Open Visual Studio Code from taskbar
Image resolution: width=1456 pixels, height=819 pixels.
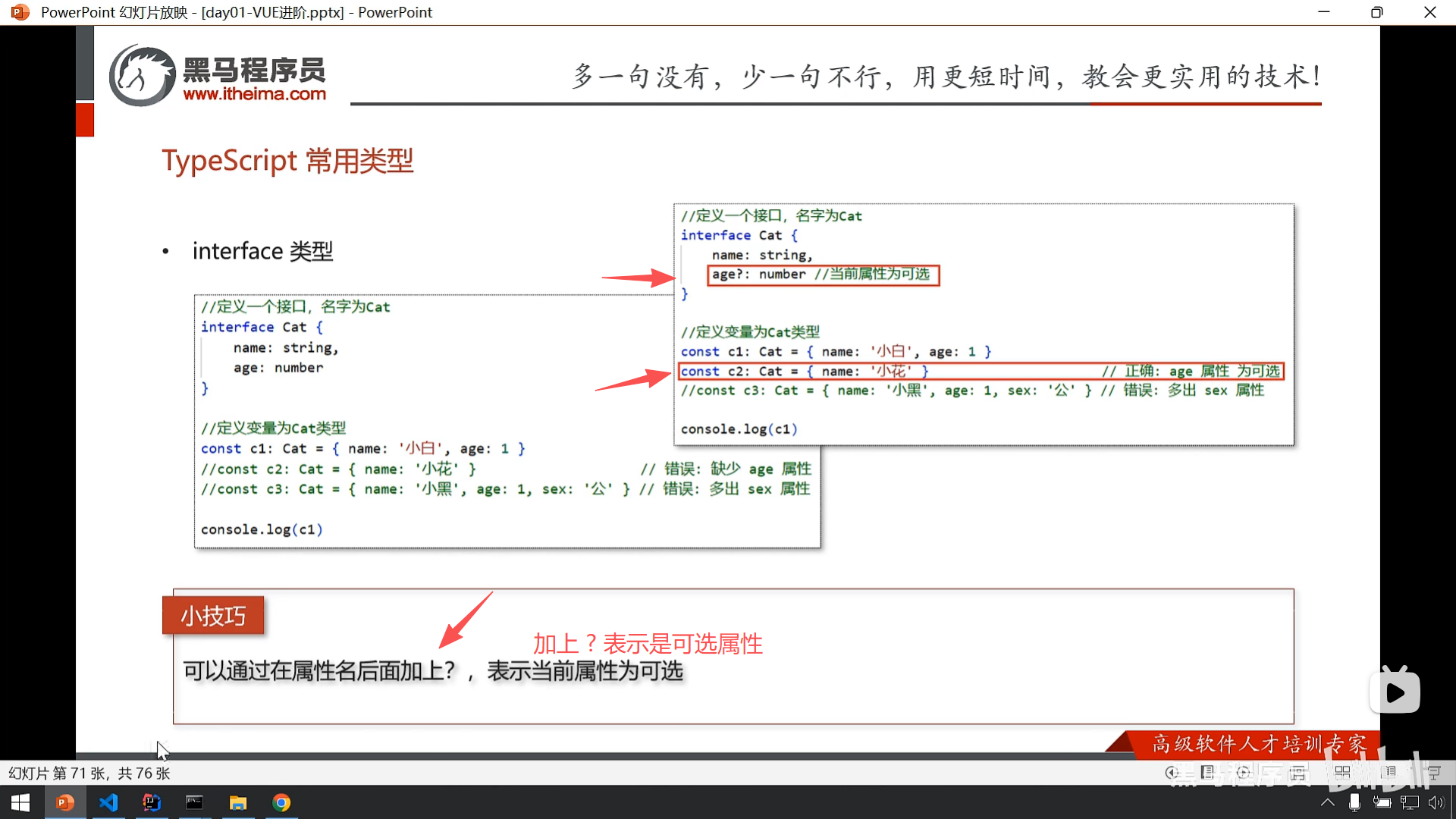click(x=108, y=802)
